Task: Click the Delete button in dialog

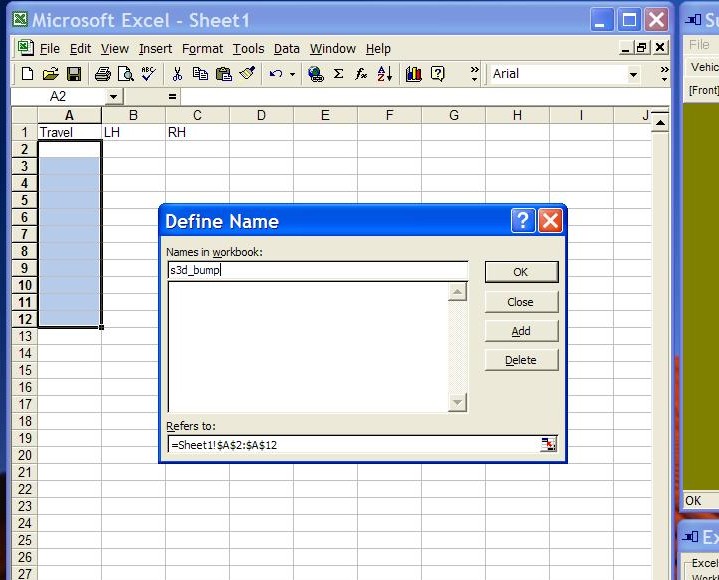Action: (521, 360)
